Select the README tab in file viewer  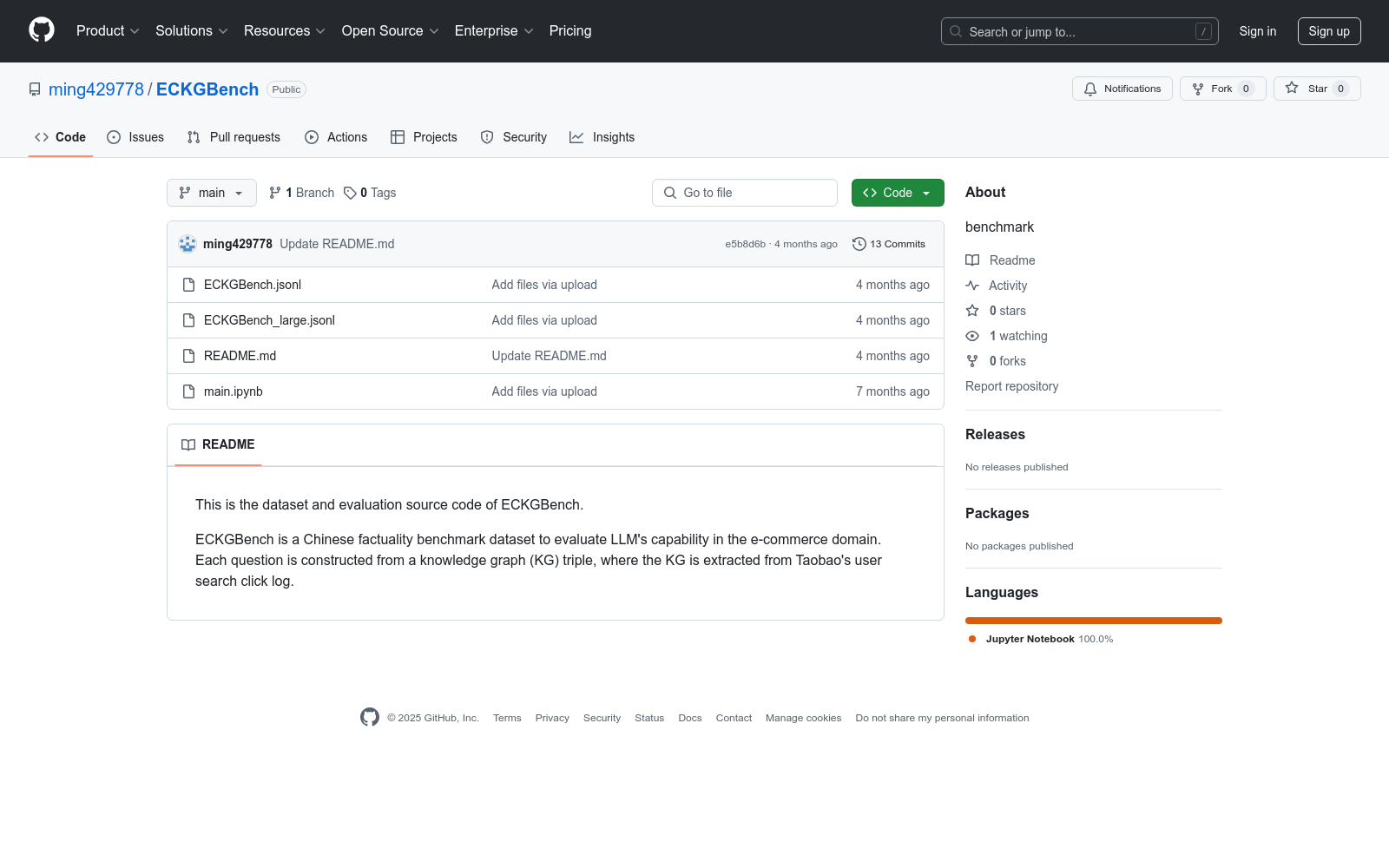218,444
